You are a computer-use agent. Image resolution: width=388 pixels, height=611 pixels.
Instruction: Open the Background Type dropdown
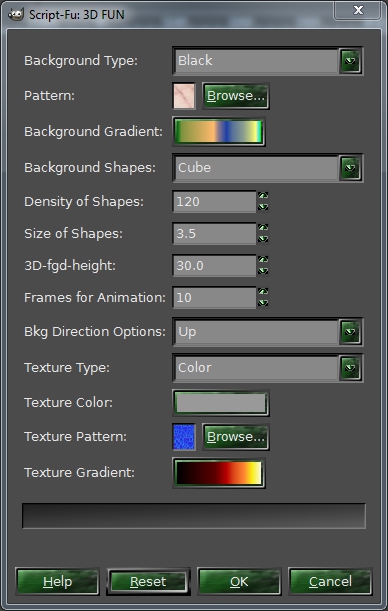pos(268,60)
